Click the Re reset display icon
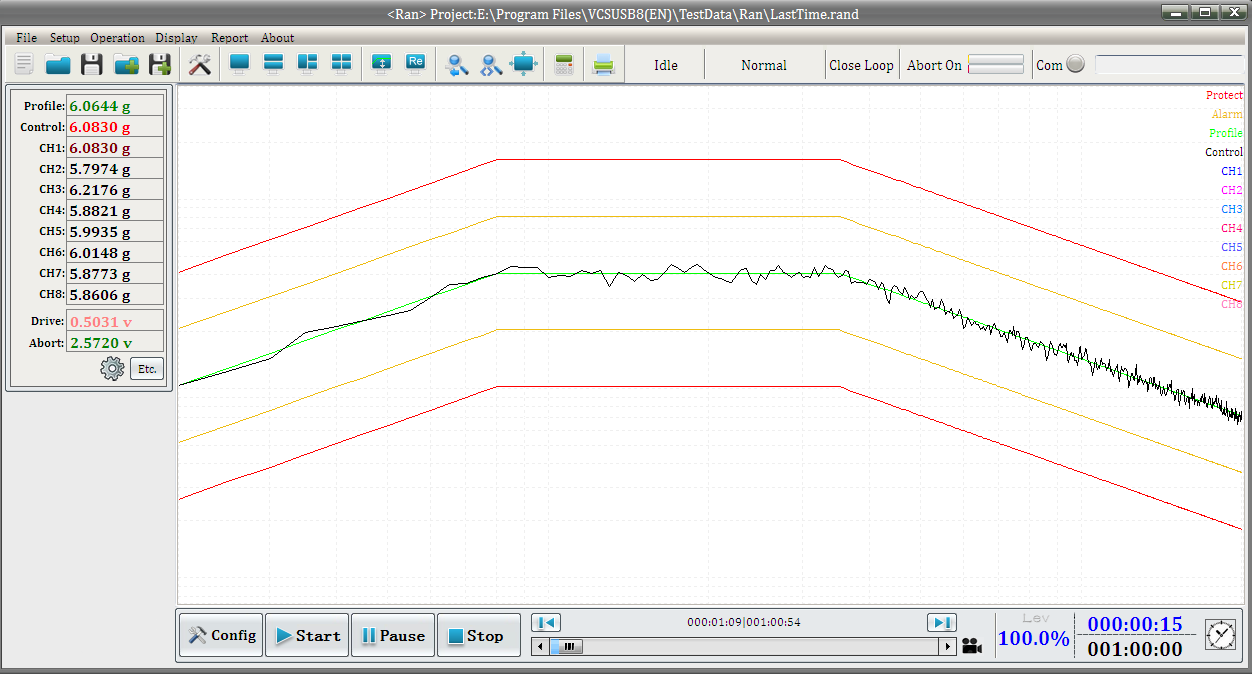Image resolution: width=1252 pixels, height=674 pixels. pyautogui.click(x=416, y=64)
